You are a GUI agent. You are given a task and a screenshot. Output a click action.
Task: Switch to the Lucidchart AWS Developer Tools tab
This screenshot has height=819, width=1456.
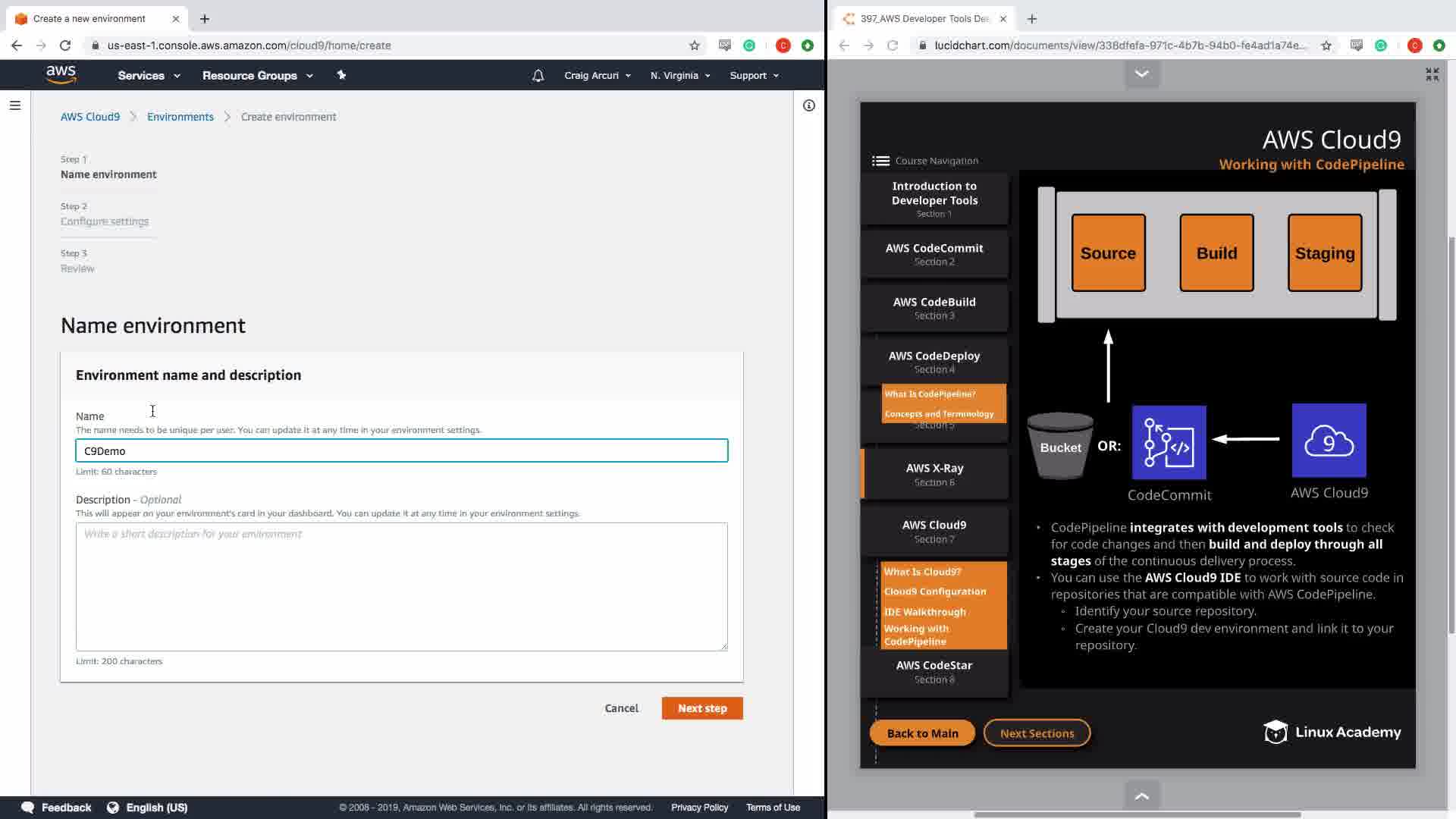[x=924, y=19]
